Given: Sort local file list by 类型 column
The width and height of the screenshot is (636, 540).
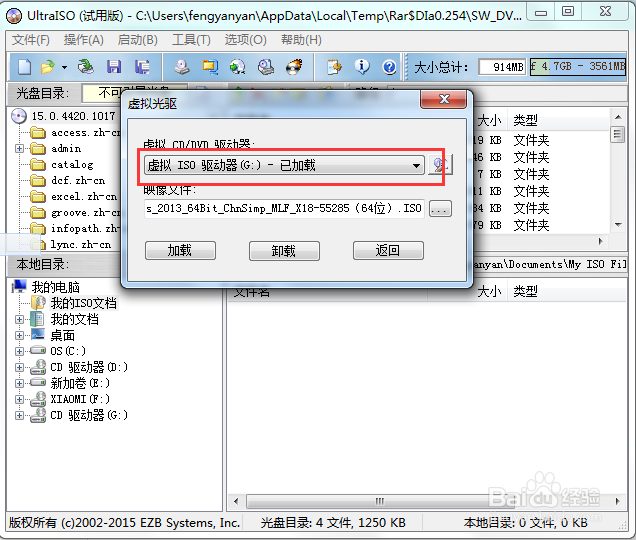Looking at the screenshot, I should pos(566,291).
